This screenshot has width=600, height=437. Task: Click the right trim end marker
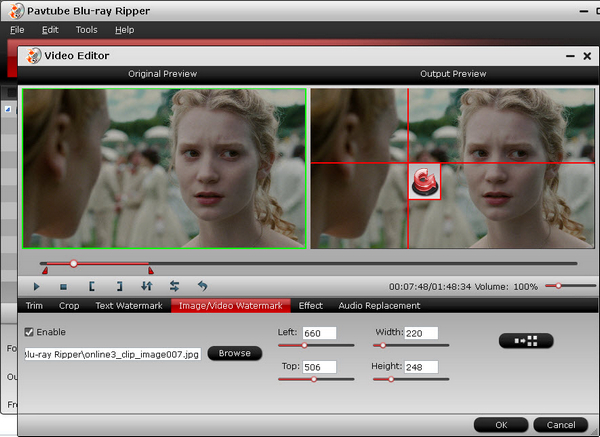[x=151, y=271]
